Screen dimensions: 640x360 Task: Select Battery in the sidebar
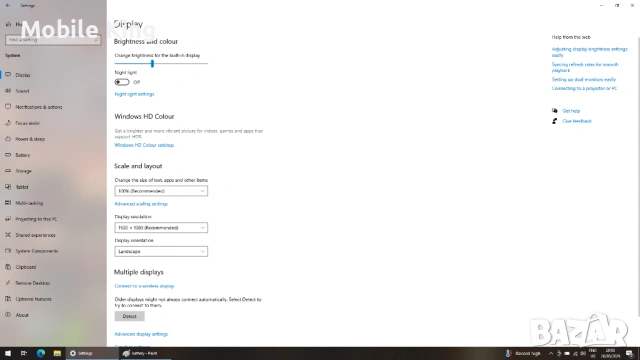click(x=23, y=155)
